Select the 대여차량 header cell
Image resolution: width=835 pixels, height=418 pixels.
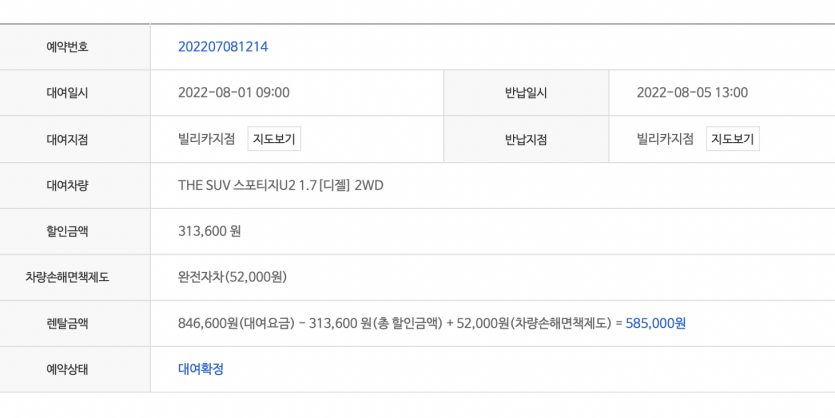(x=75, y=185)
